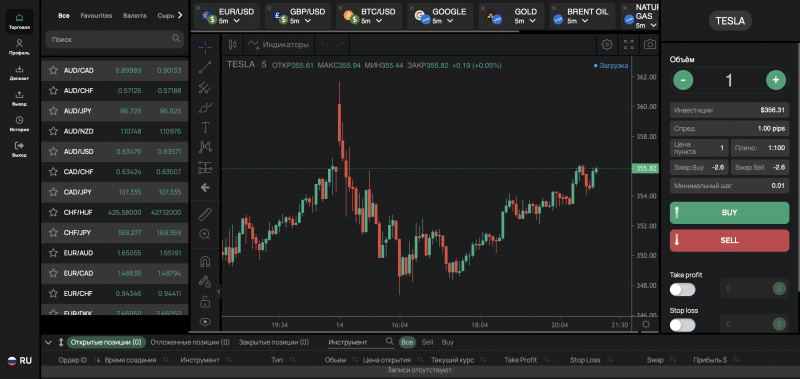Select the trend line drawing tool

(205, 67)
